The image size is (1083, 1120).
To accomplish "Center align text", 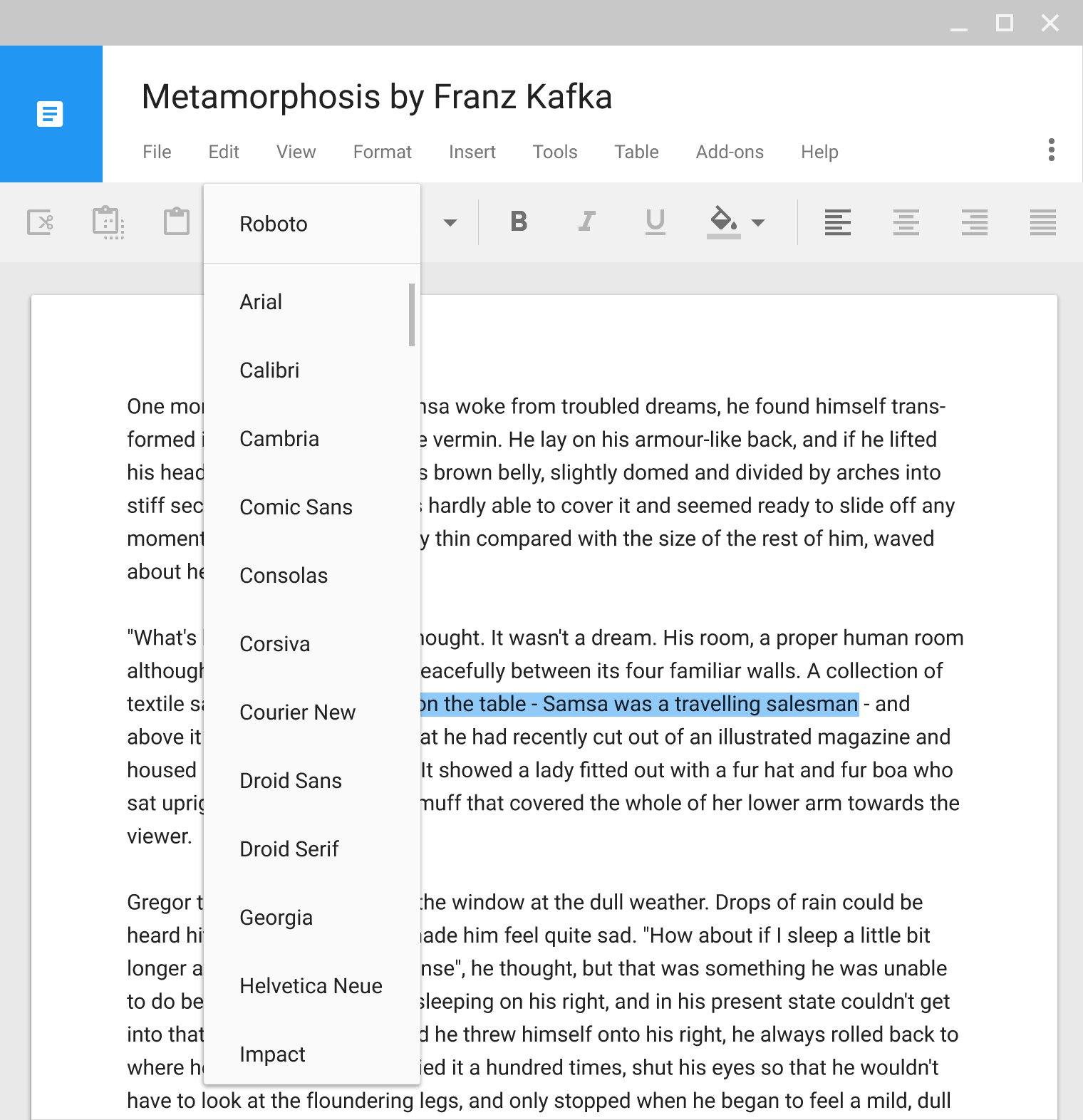I will (906, 222).
